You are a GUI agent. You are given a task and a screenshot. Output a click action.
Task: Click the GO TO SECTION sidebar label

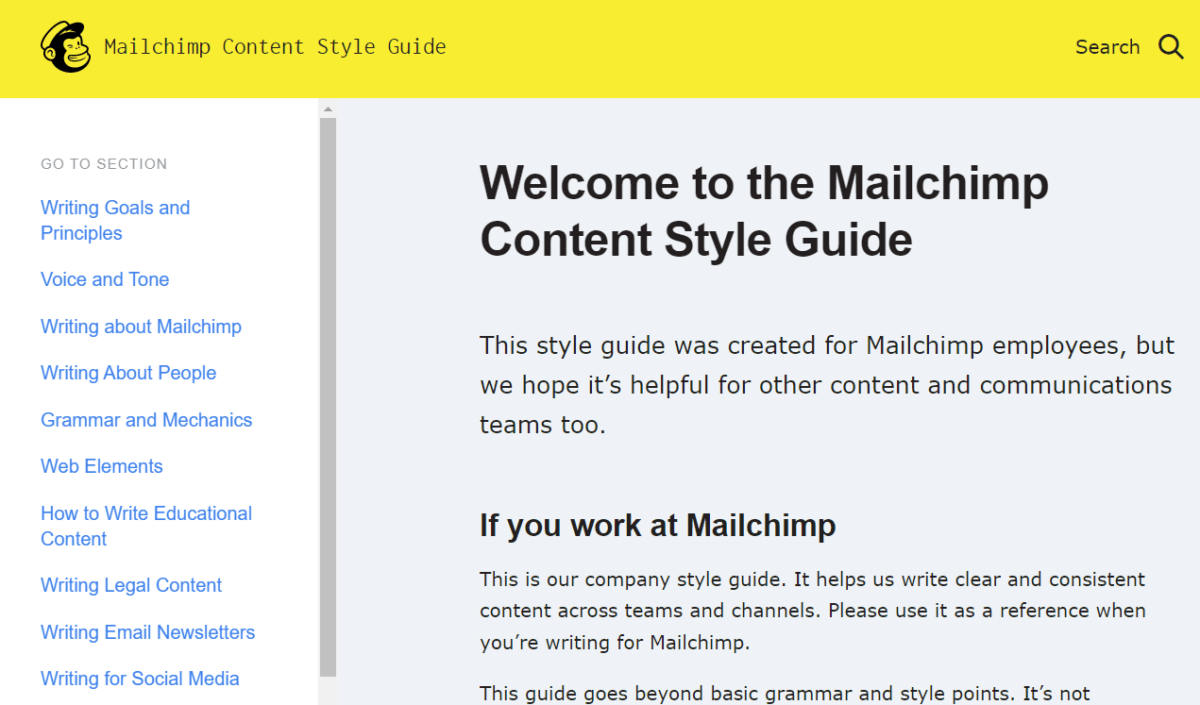click(103, 163)
